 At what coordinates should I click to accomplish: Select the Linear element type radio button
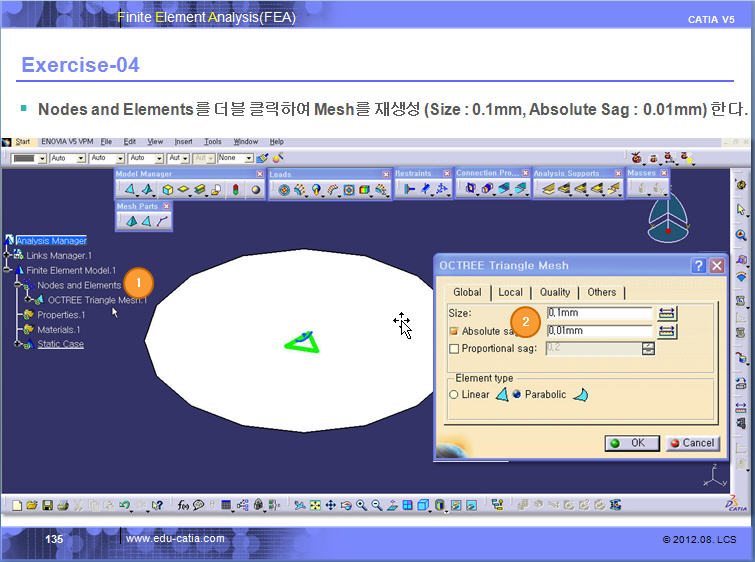coord(454,395)
